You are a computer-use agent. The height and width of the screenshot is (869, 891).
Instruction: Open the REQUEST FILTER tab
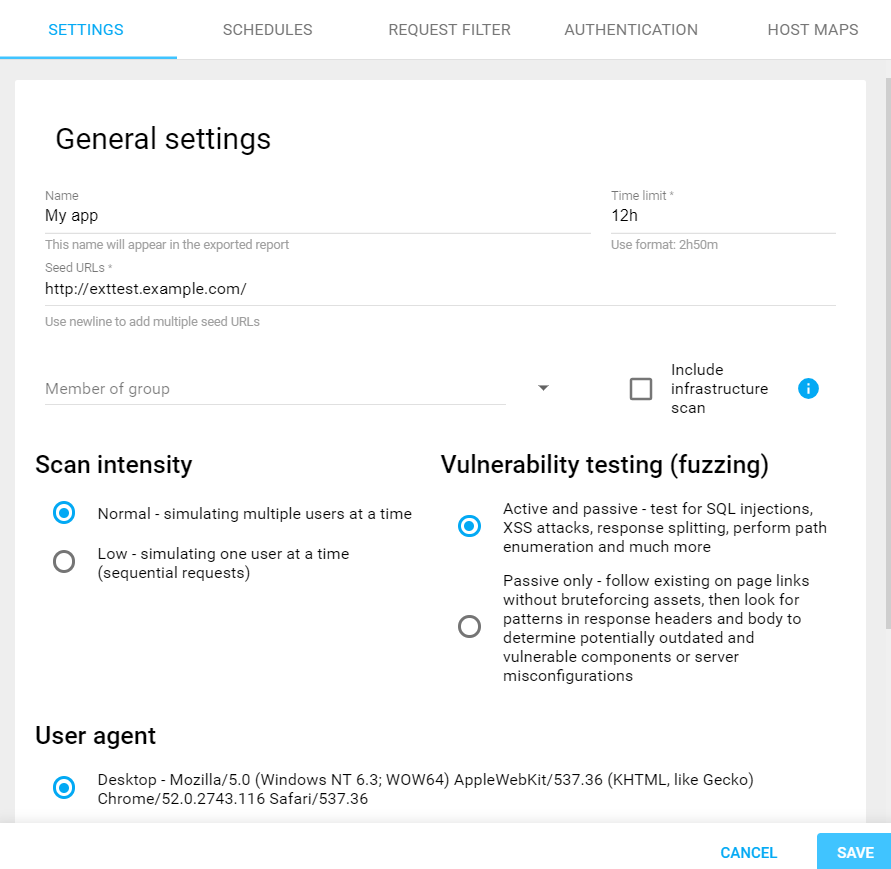pyautogui.click(x=449, y=29)
